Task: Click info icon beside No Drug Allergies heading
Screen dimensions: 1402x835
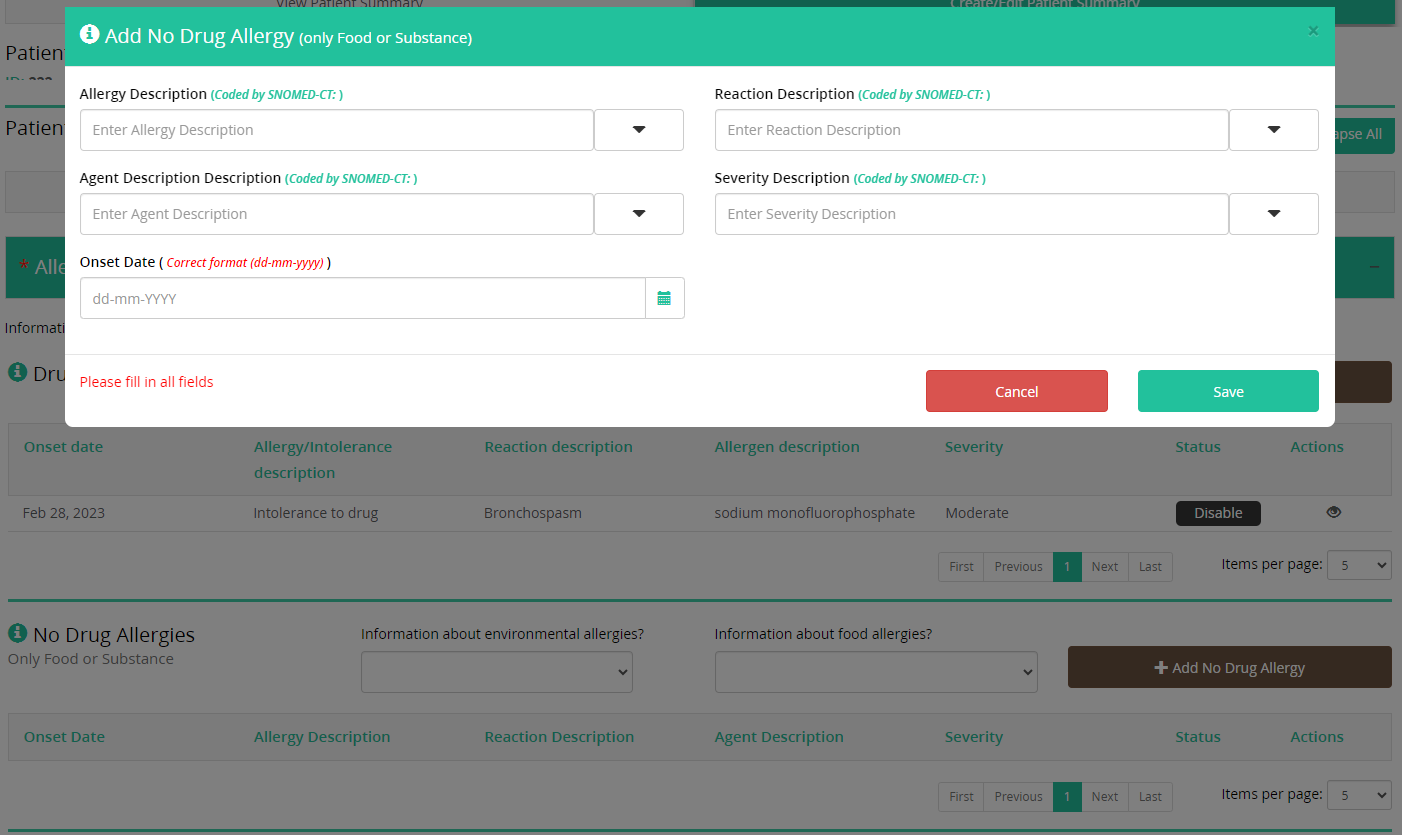Action: 17,633
